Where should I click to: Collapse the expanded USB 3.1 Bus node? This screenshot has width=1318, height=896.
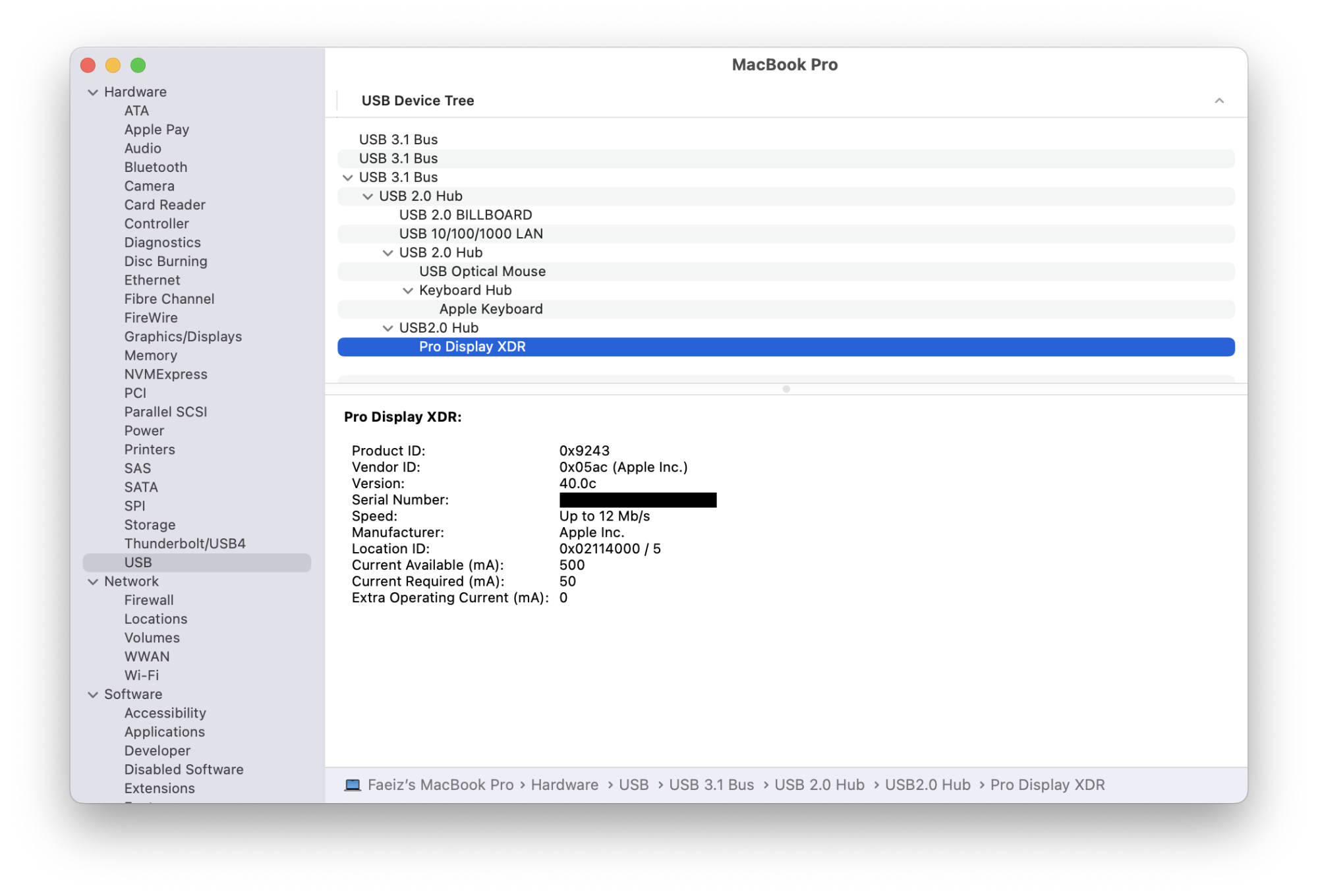[347, 178]
